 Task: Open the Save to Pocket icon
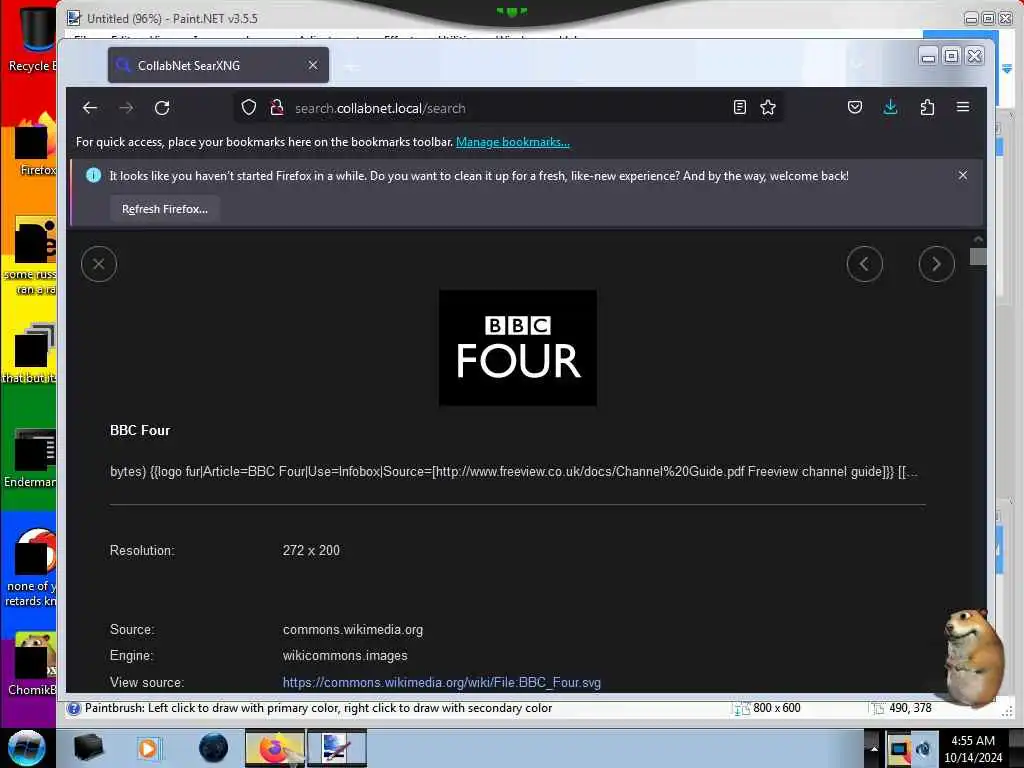click(855, 108)
